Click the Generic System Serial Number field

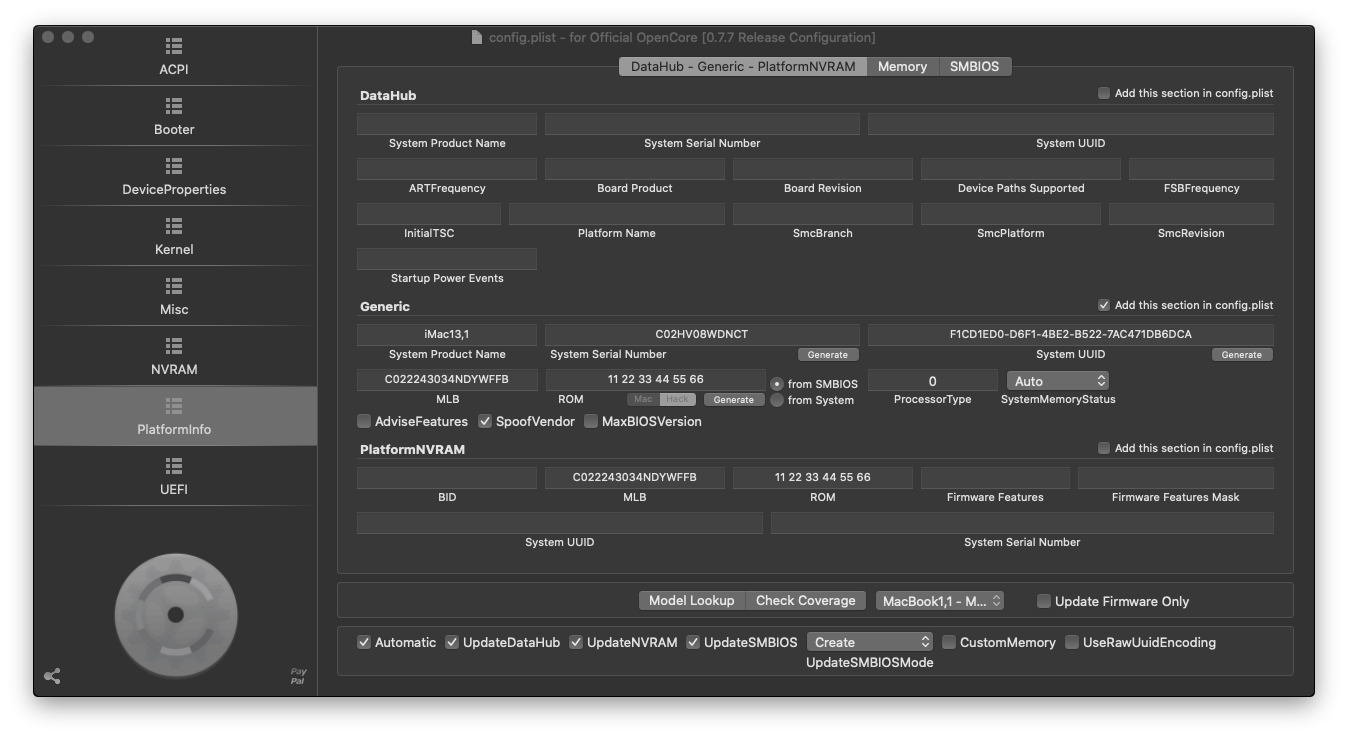click(x=701, y=334)
